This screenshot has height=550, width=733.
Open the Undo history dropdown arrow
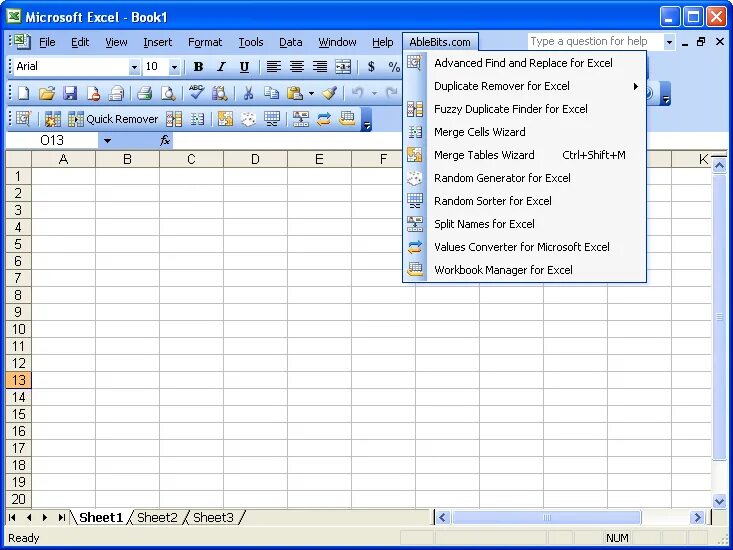pyautogui.click(x=374, y=93)
